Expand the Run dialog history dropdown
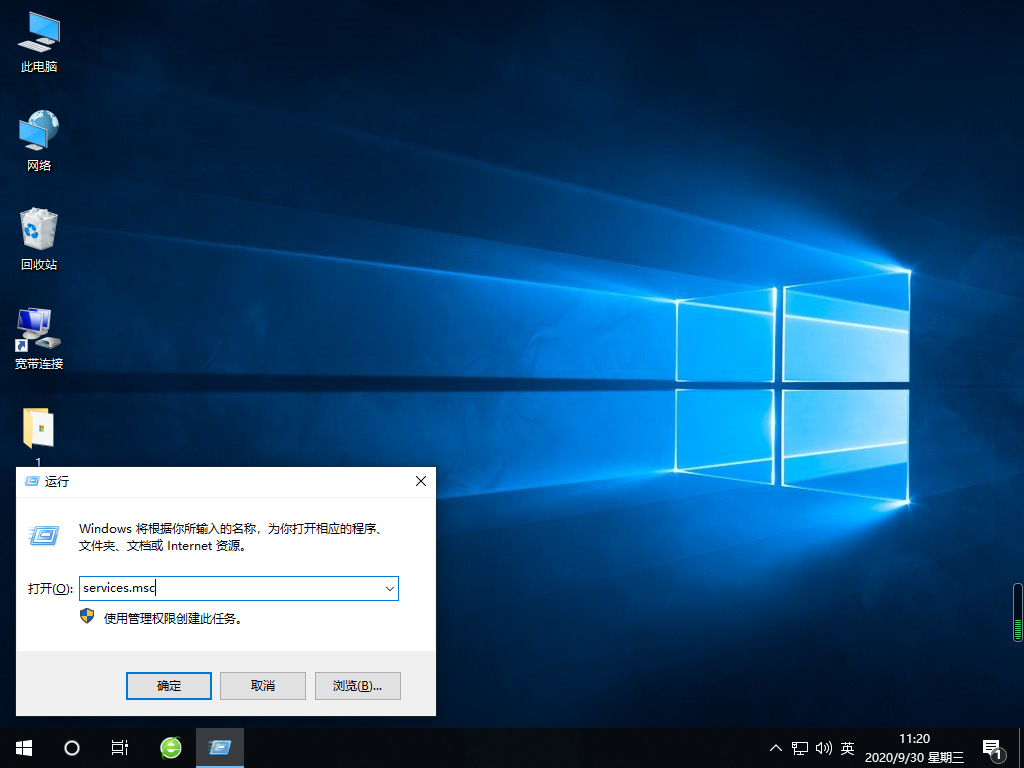This screenshot has width=1024, height=768. click(x=389, y=588)
